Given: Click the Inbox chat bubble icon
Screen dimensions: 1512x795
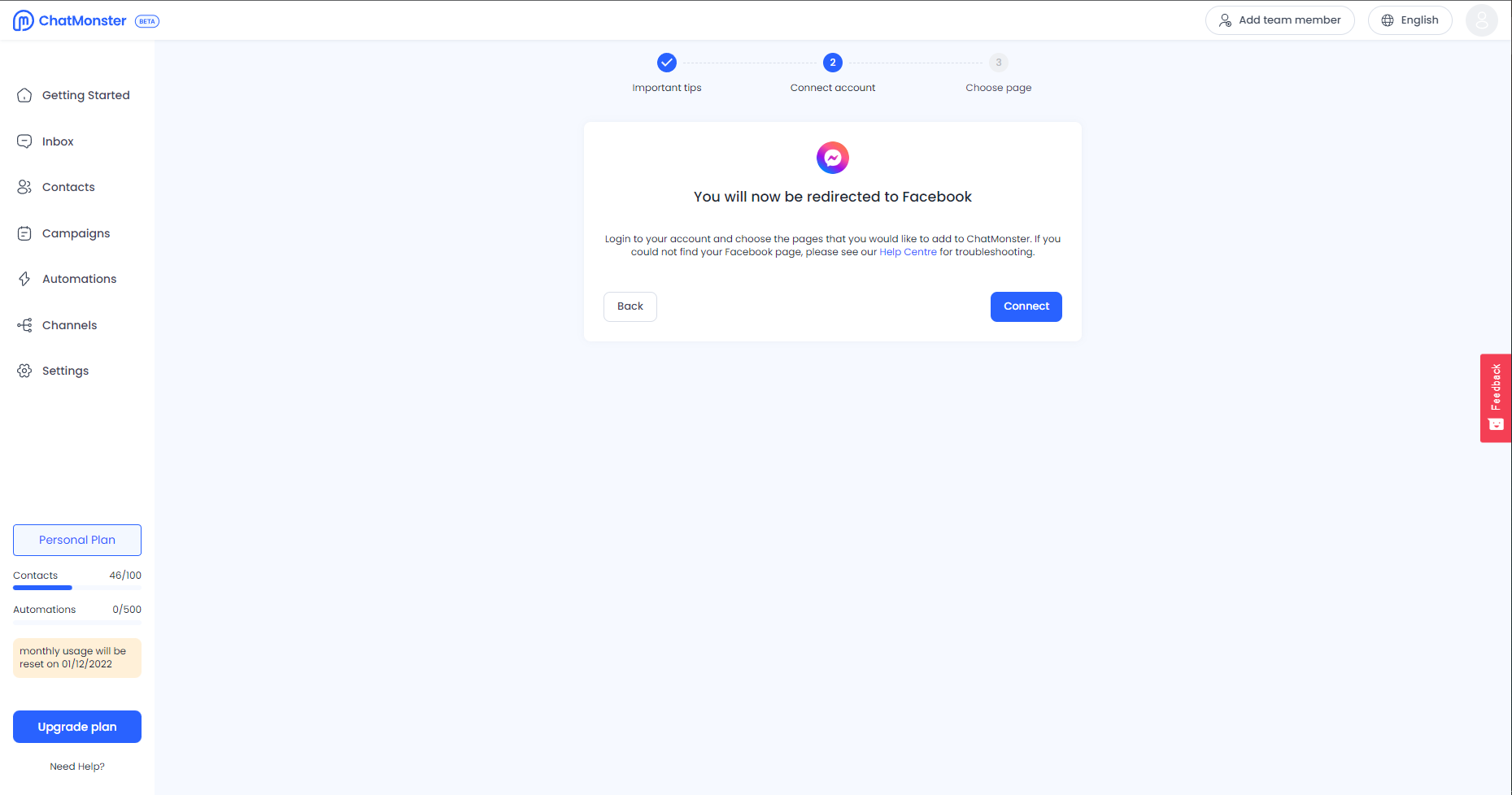Looking at the screenshot, I should [24, 141].
